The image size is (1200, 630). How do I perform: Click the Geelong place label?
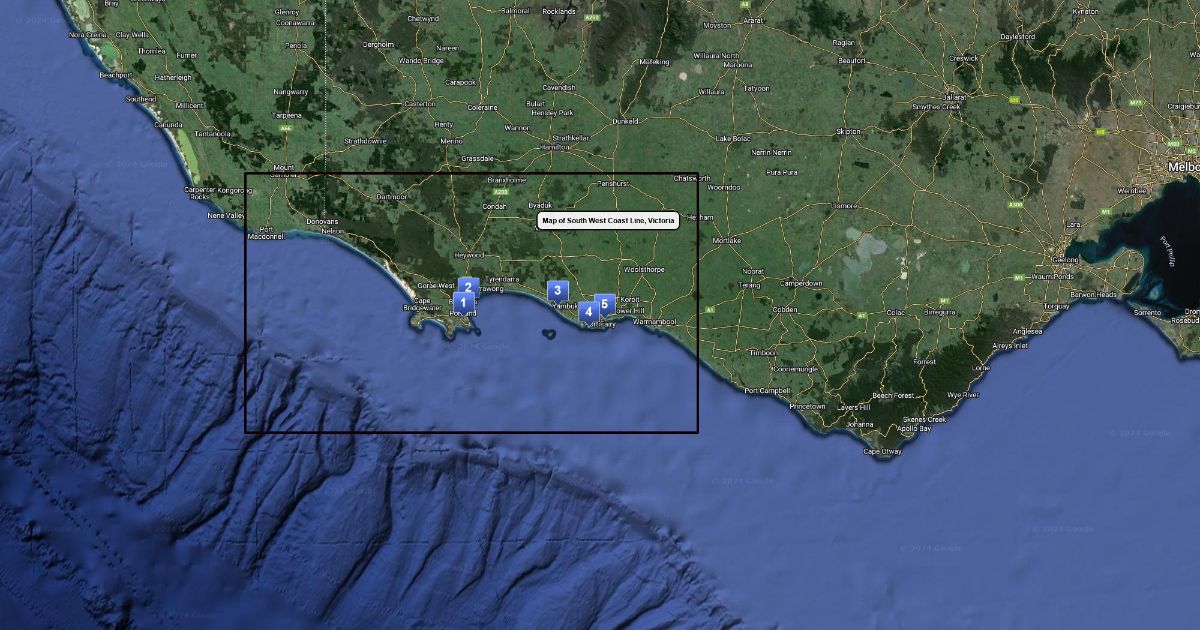pyautogui.click(x=1063, y=258)
